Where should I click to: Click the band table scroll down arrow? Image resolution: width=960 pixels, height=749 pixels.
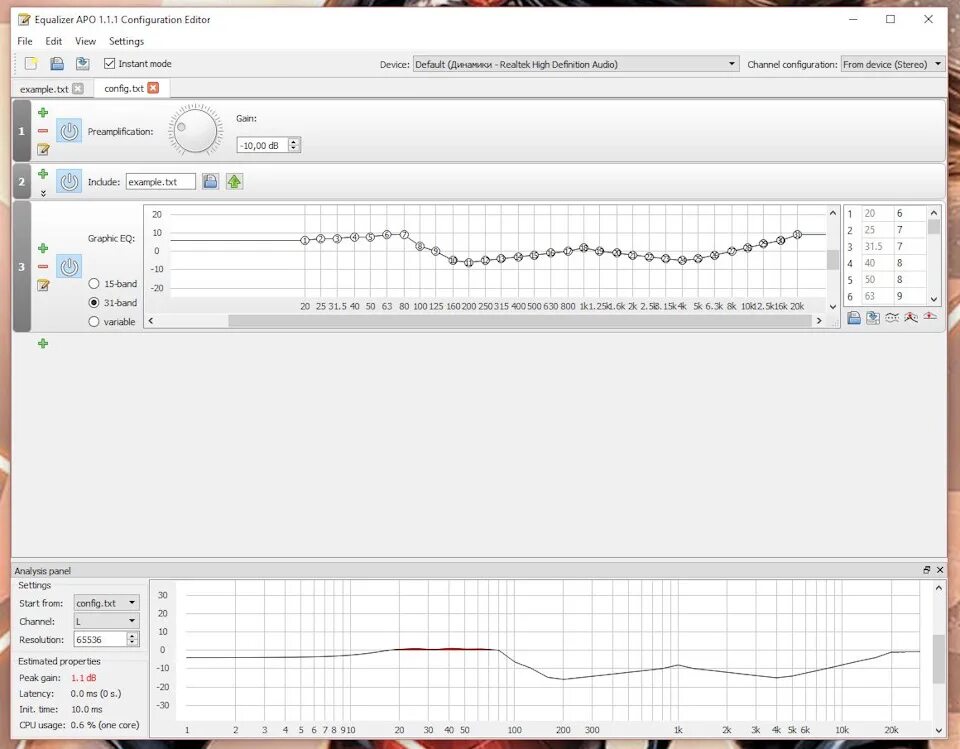coord(934,299)
